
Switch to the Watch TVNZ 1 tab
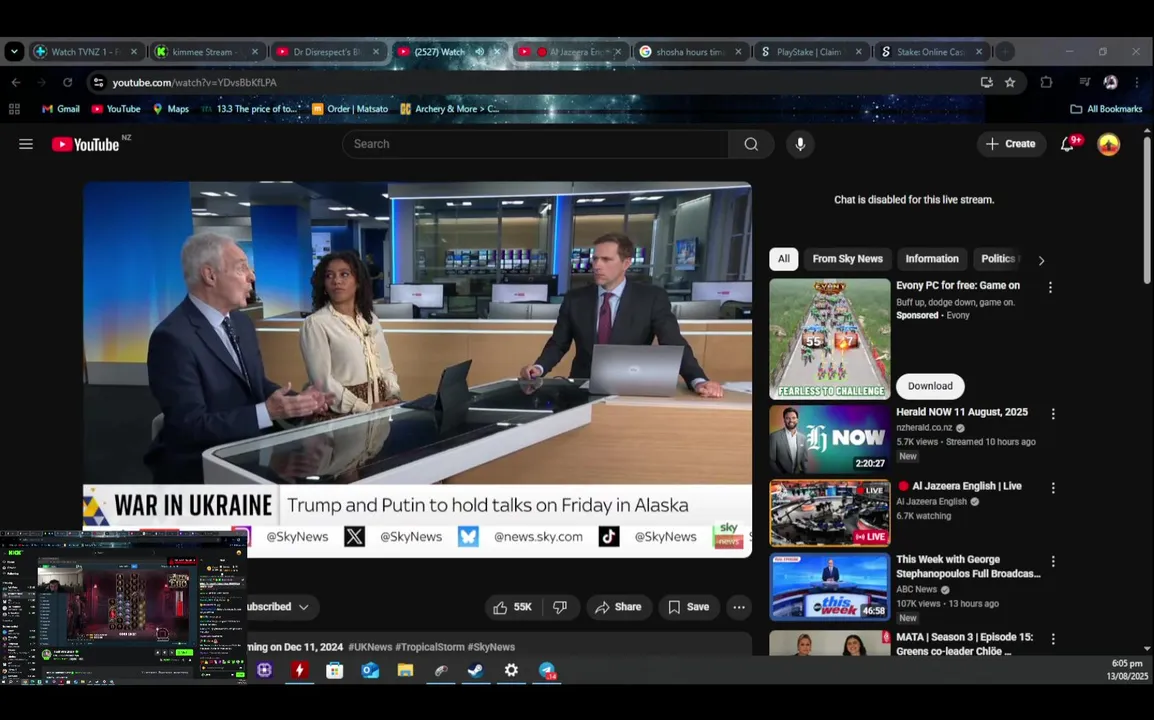click(85, 52)
